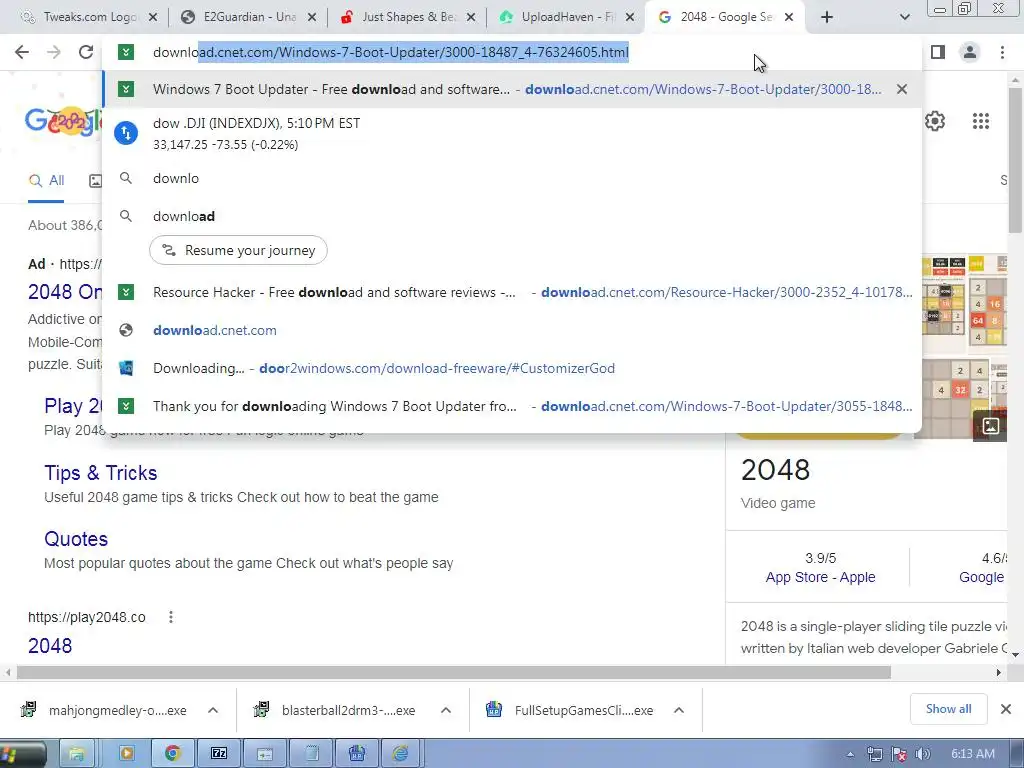The image size is (1024, 768).
Task: Open options for the play2048.co result
Action: (170, 616)
